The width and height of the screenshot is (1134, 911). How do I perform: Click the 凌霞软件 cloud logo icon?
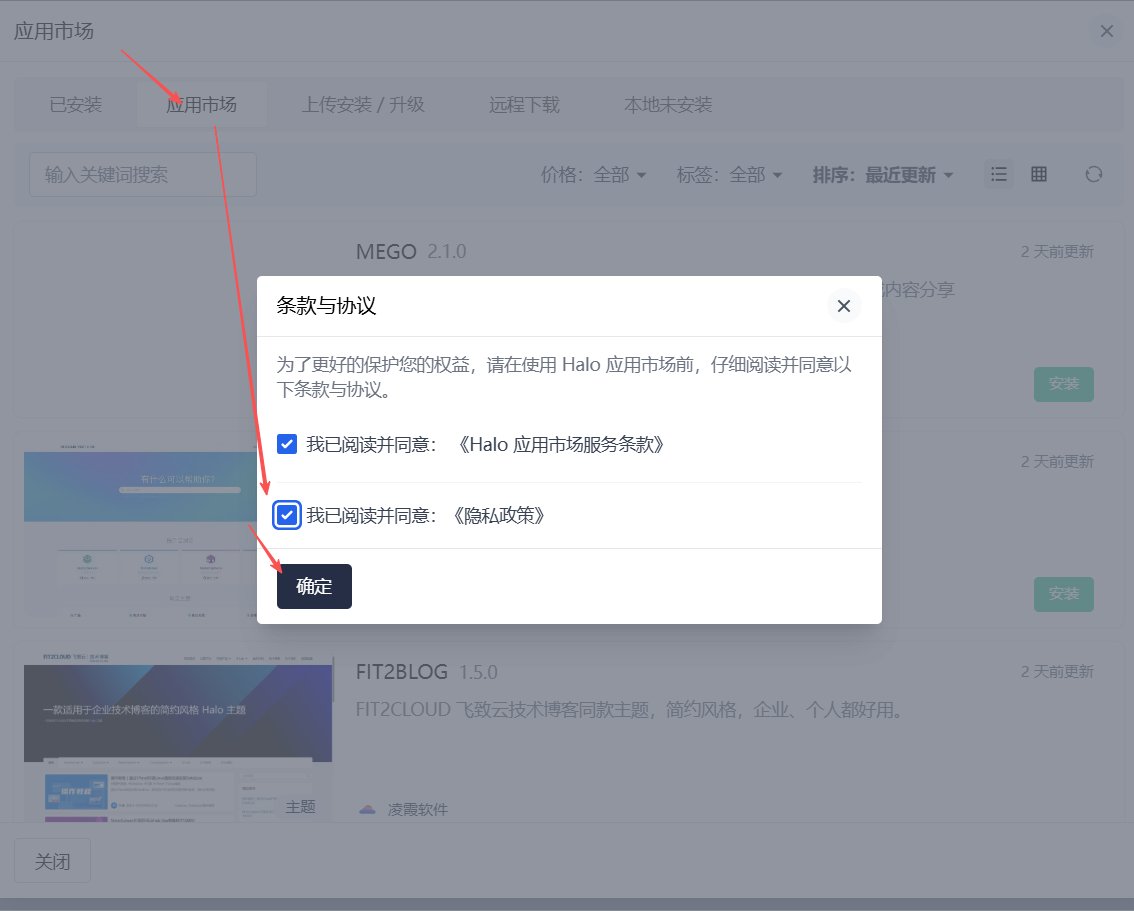point(367,809)
